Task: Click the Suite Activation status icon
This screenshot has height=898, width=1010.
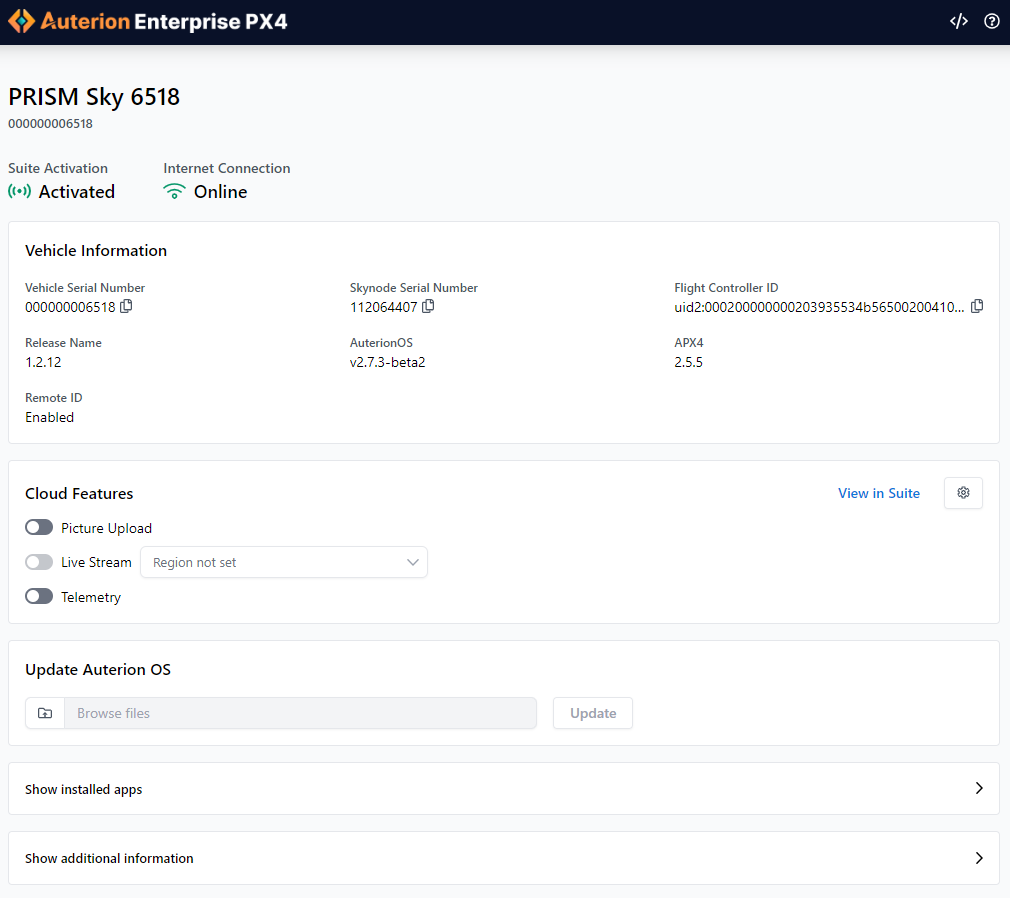Action: coord(20,191)
